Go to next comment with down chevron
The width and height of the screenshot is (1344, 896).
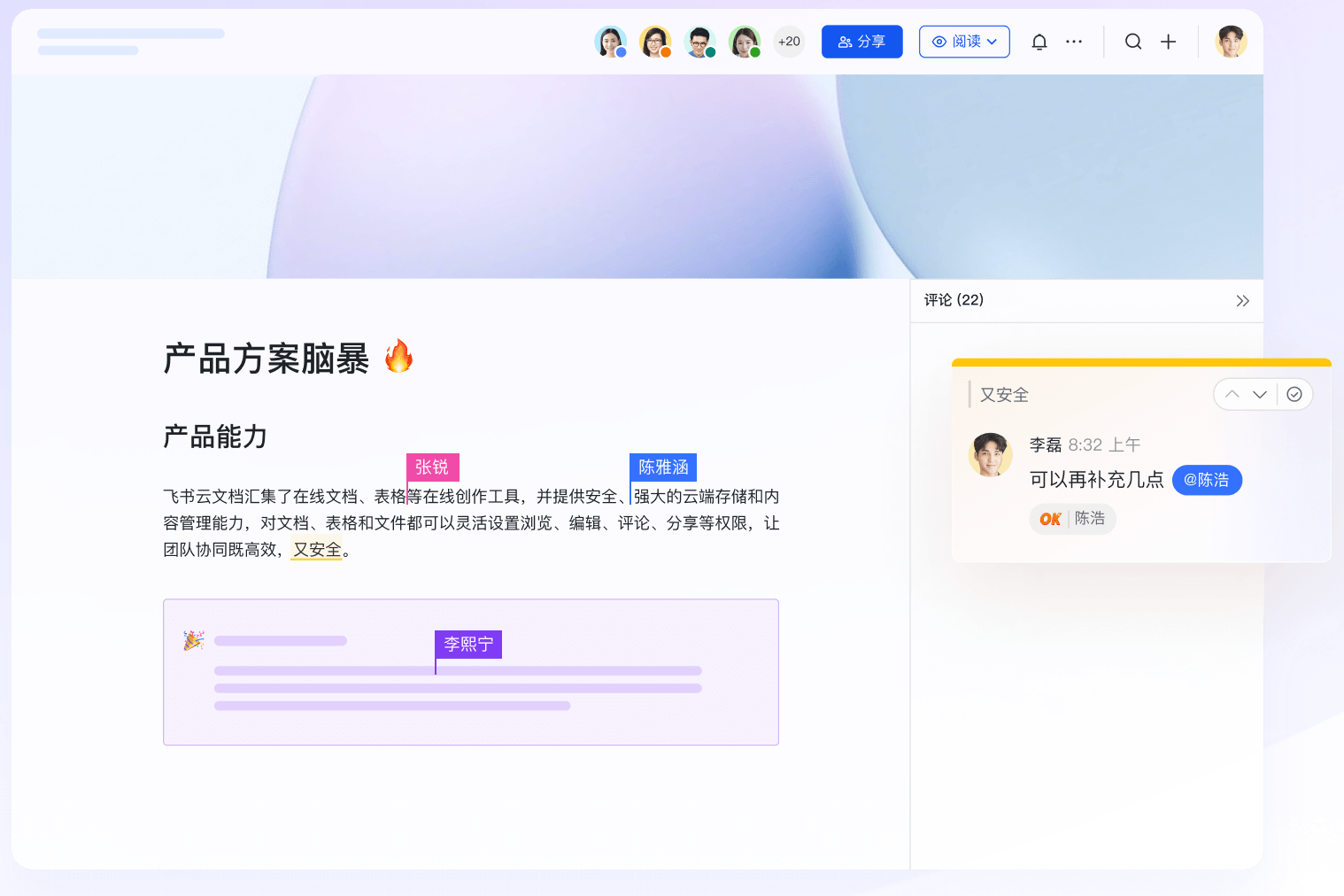click(1260, 394)
